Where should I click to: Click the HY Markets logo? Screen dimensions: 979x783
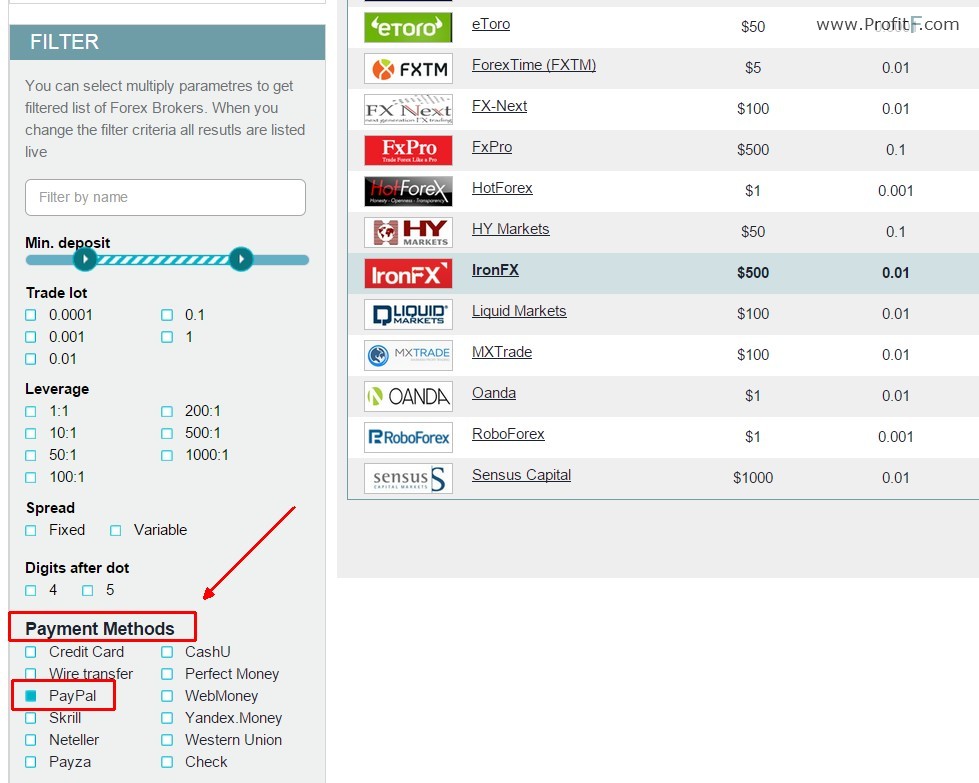point(408,232)
